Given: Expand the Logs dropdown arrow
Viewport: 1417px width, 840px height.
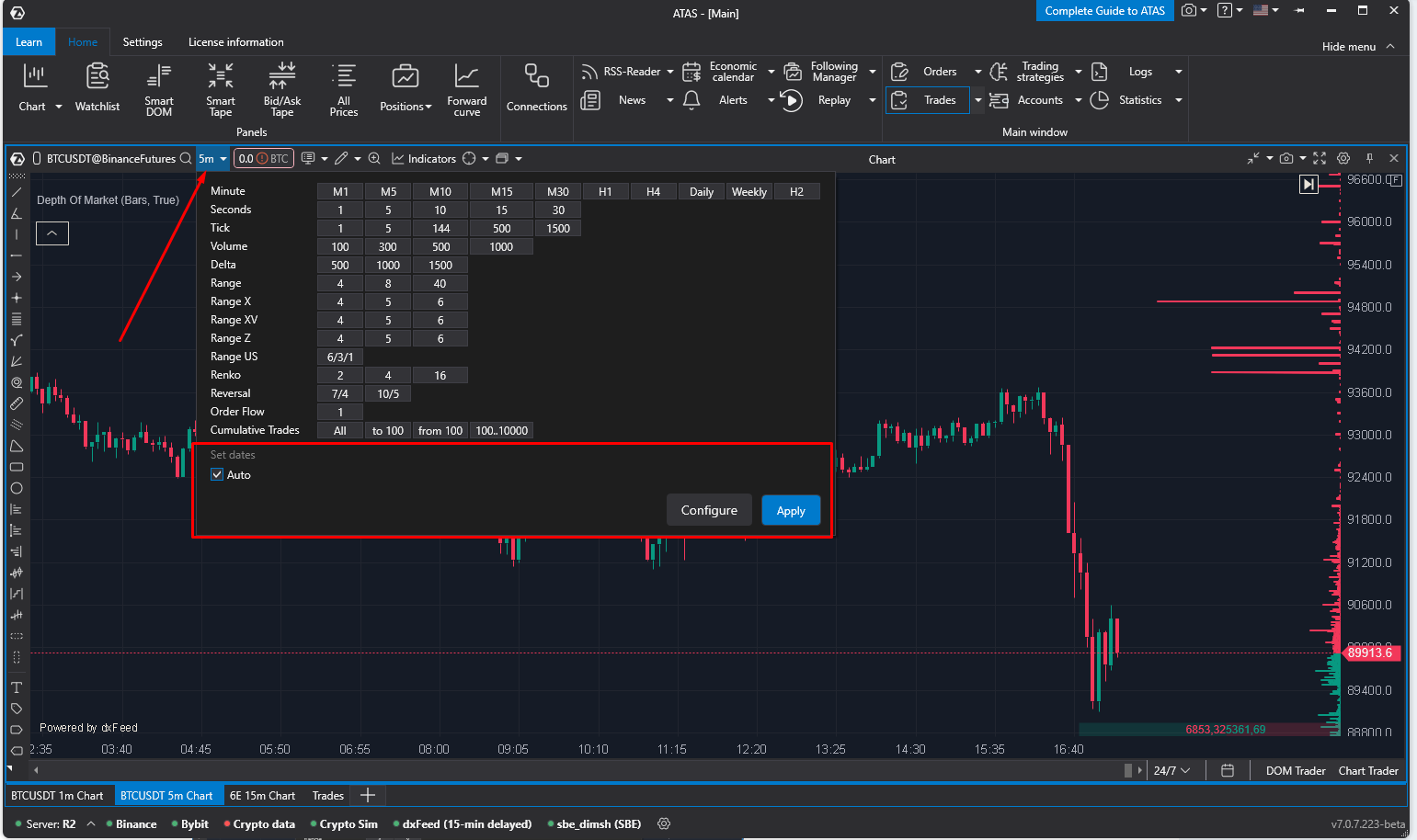Looking at the screenshot, I should (1179, 72).
